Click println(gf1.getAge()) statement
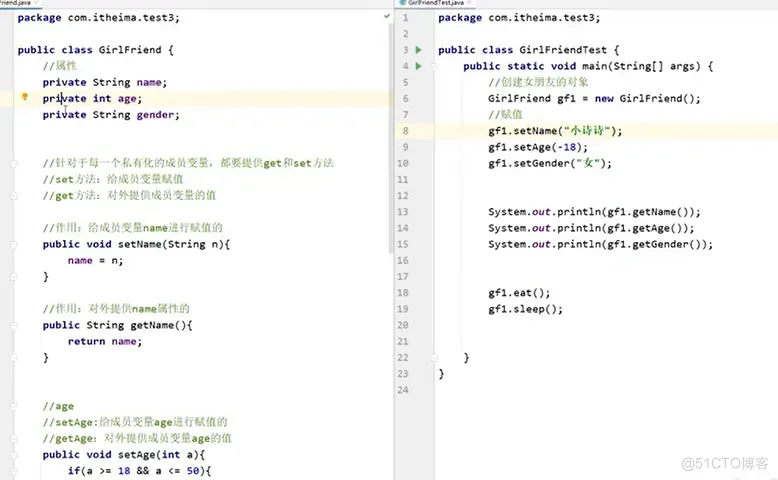Image resolution: width=778 pixels, height=480 pixels. point(591,228)
